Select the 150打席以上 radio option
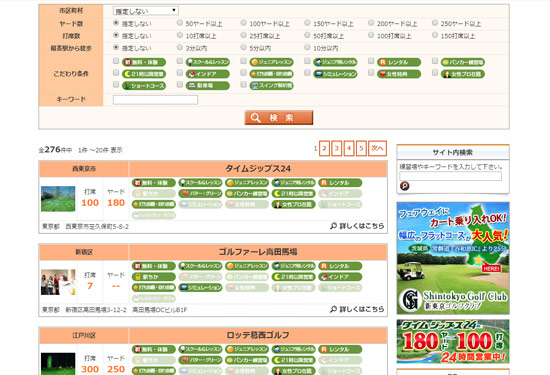The image size is (550, 375). pyautogui.click(x=435, y=35)
